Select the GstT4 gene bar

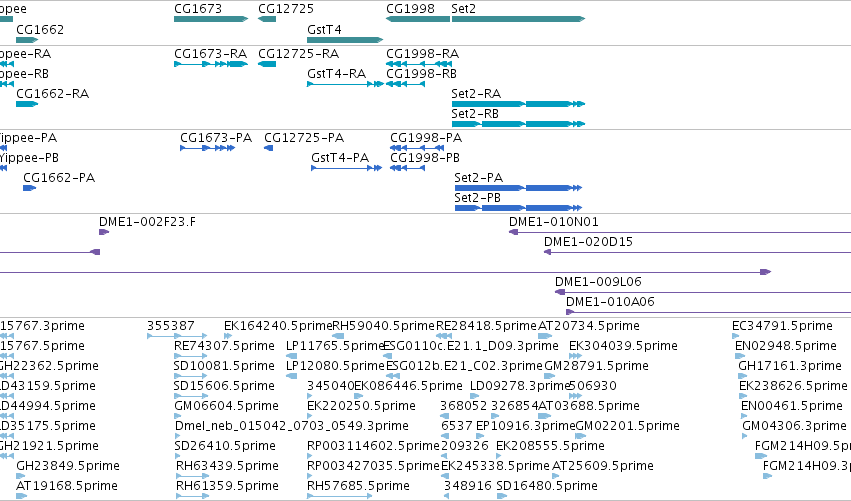pyautogui.click(x=345, y=40)
